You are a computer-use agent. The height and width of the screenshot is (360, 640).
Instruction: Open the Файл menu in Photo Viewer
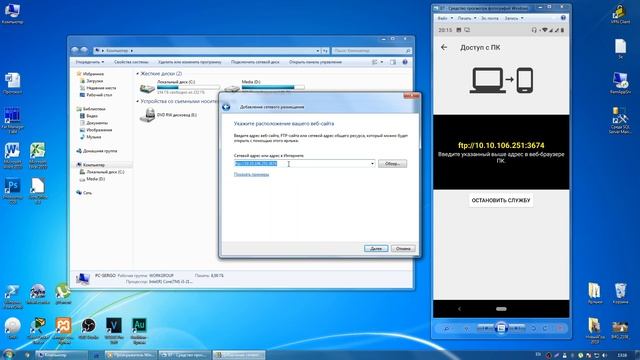point(445,18)
